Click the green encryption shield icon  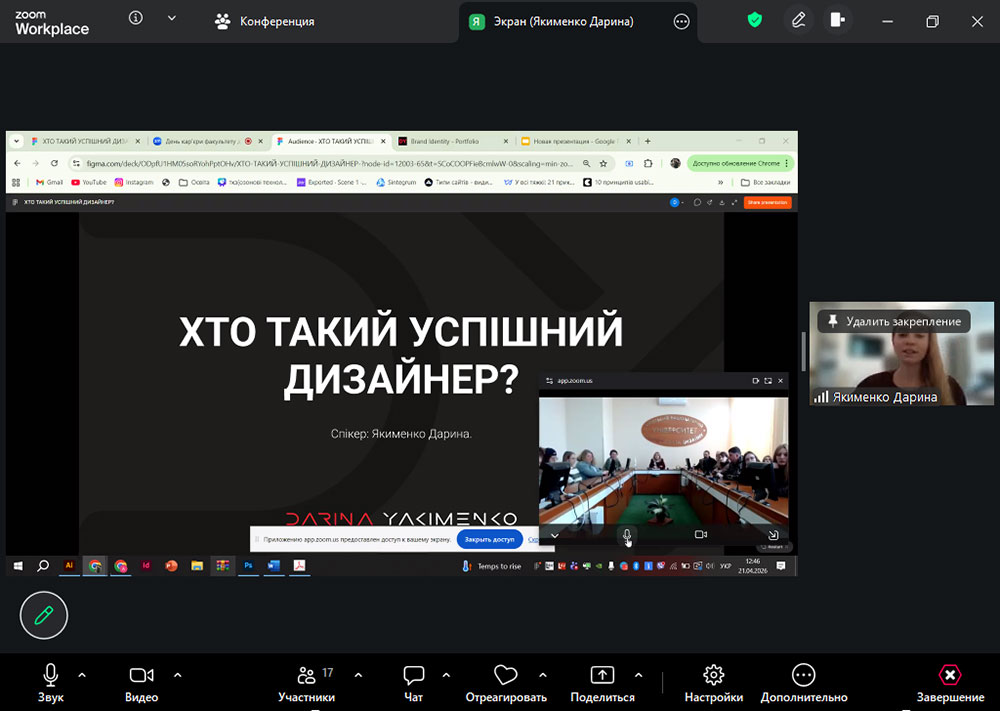755,20
